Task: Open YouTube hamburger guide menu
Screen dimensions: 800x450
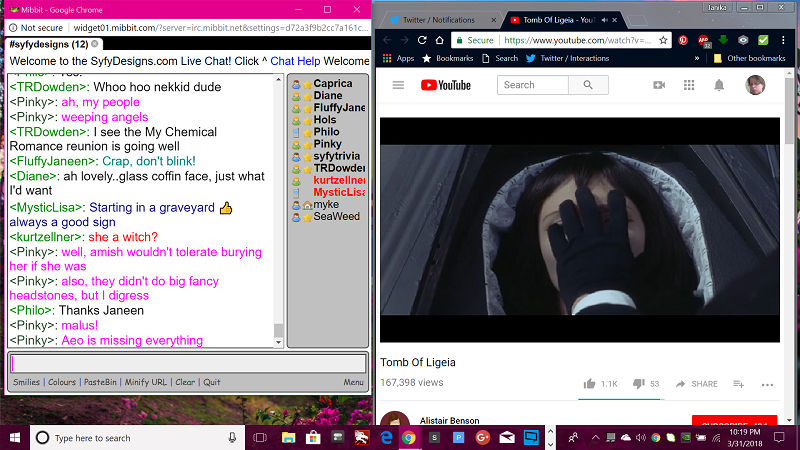Action: (398, 85)
